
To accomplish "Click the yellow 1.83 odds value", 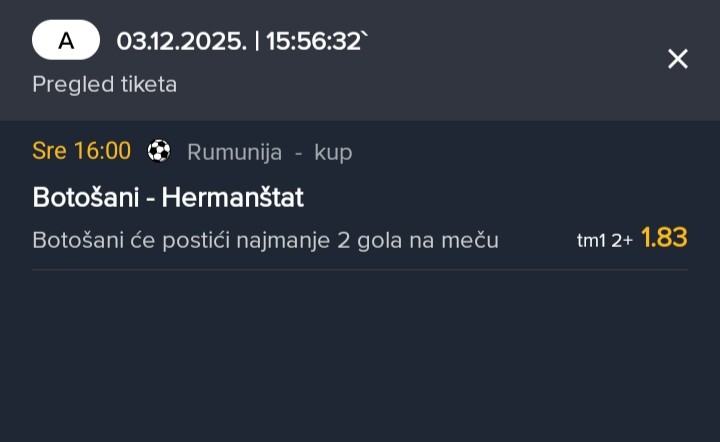I will 664,238.
